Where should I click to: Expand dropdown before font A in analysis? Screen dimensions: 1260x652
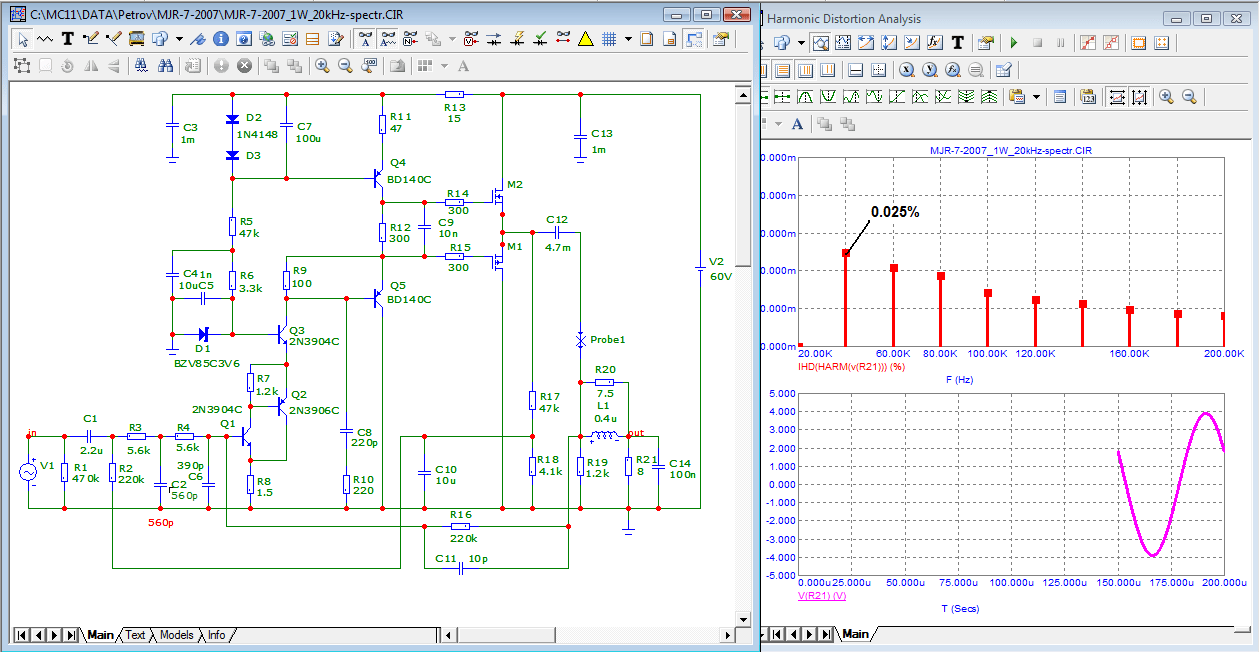[778, 124]
